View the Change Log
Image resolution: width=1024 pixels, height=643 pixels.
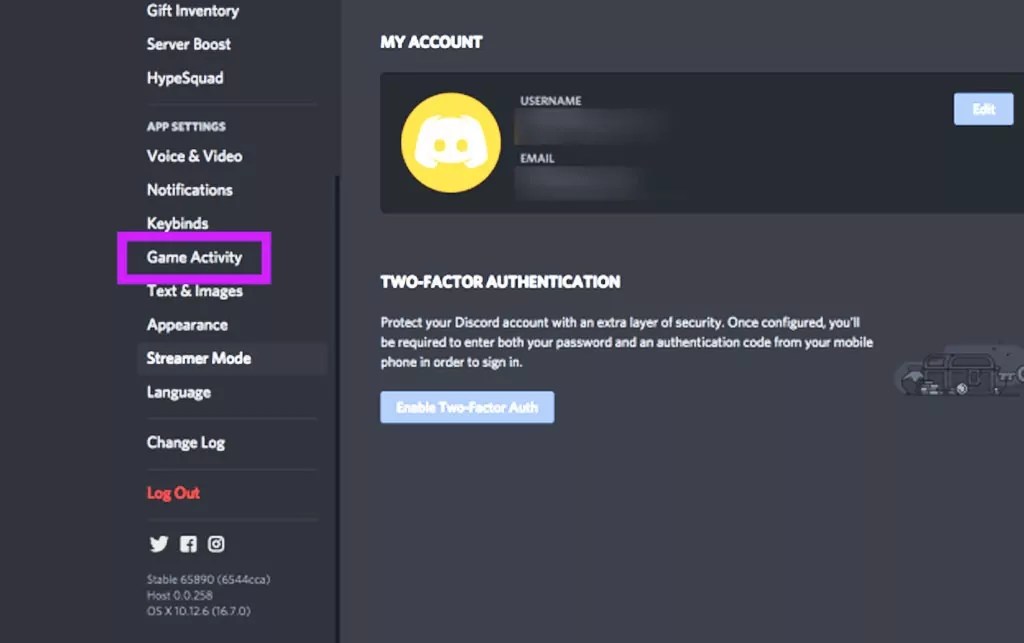185,442
